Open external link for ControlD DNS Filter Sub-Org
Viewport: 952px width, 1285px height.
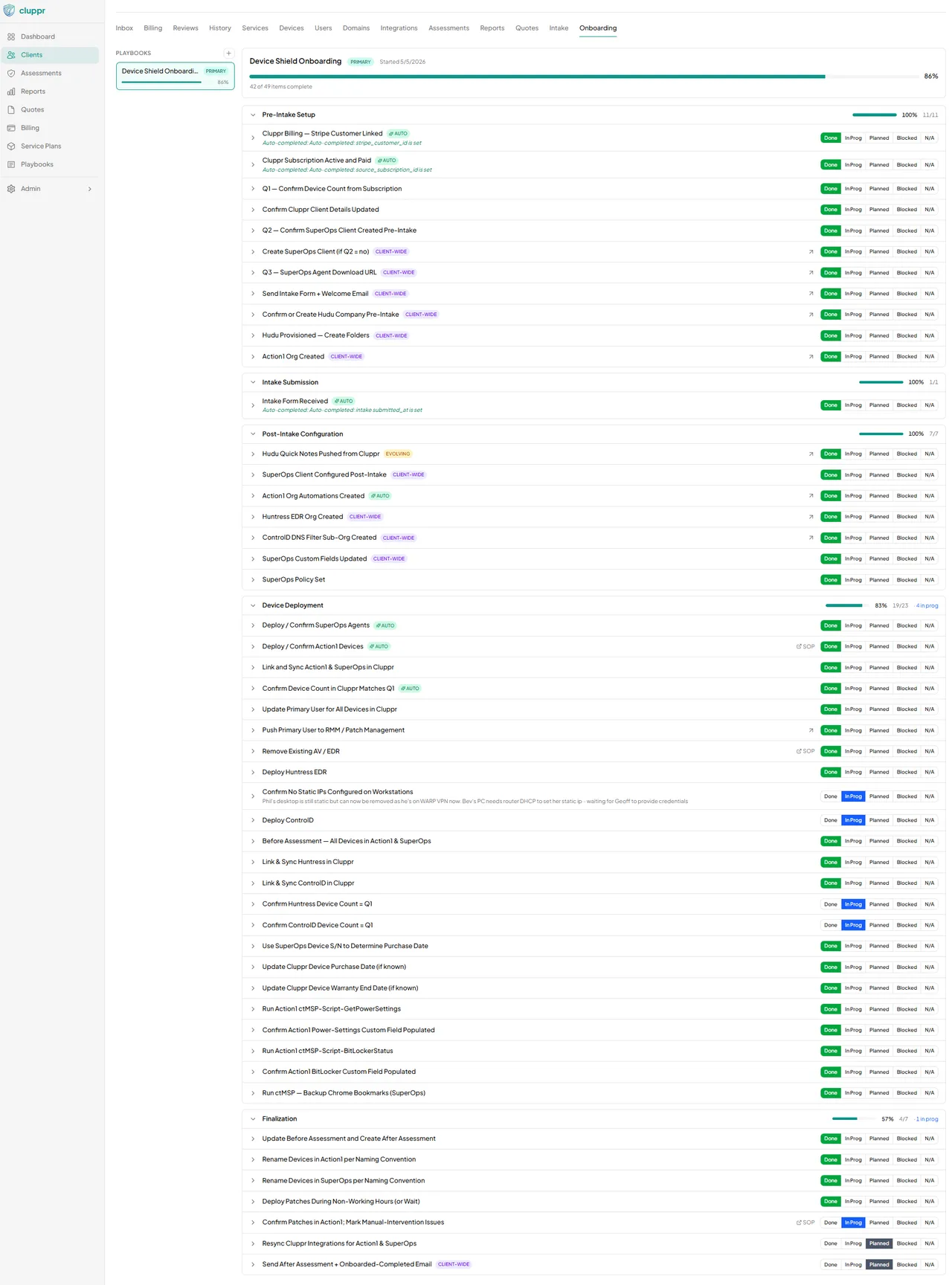click(811, 538)
